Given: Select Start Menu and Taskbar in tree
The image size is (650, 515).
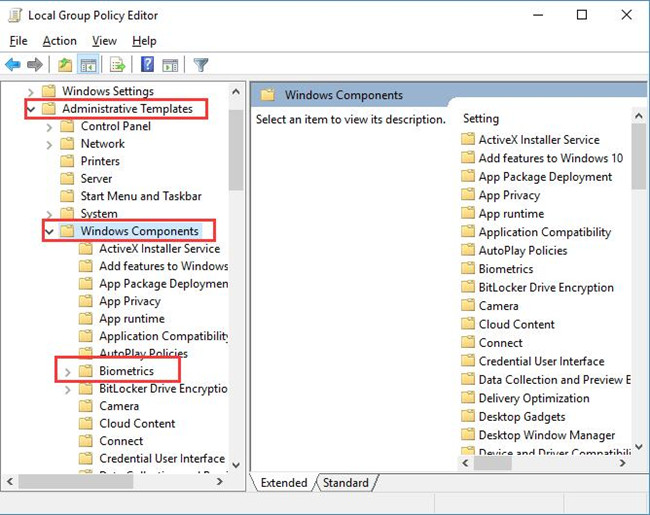Looking at the screenshot, I should point(141,196).
